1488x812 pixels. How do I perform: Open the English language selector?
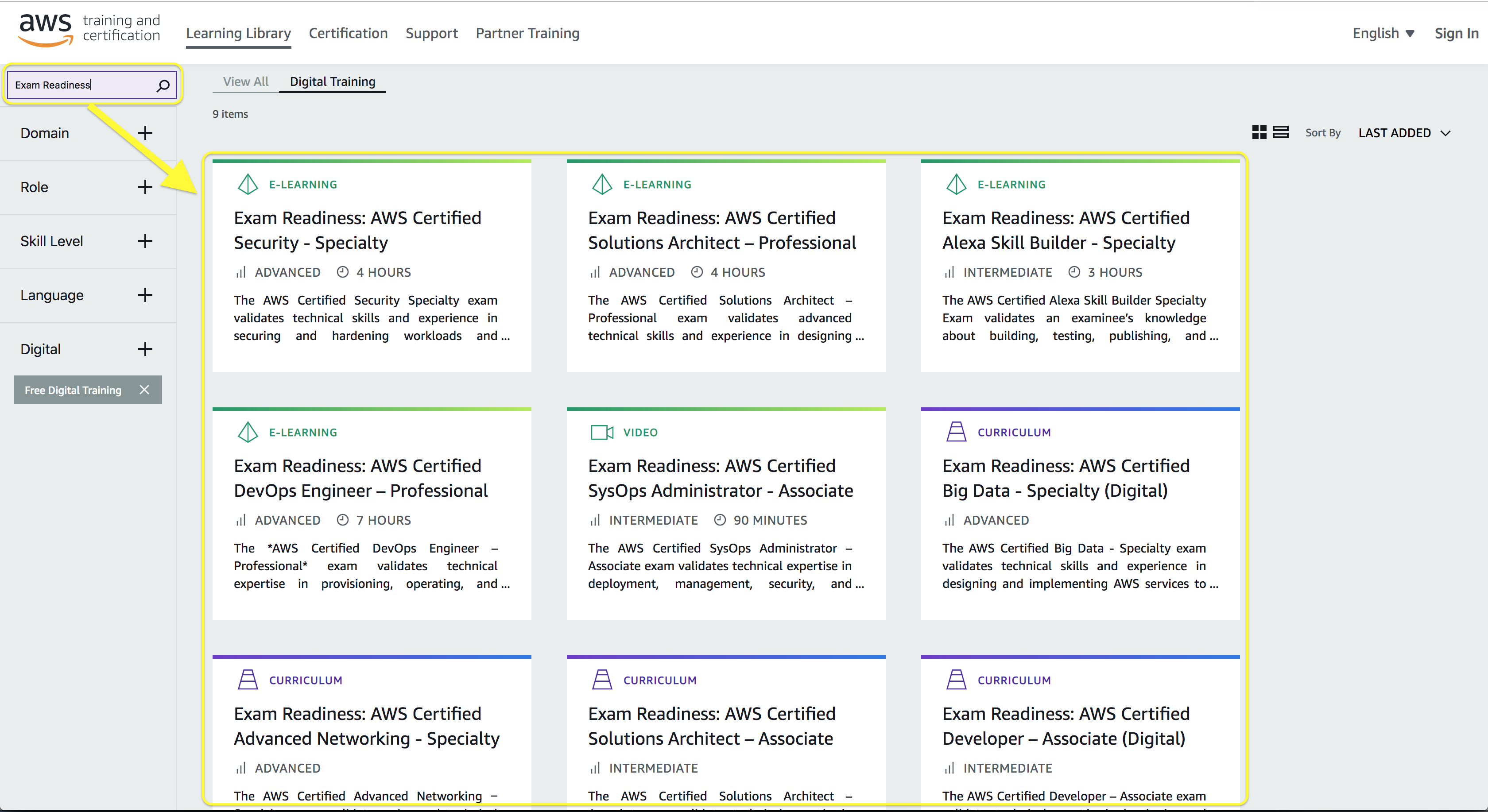pyautogui.click(x=1383, y=34)
